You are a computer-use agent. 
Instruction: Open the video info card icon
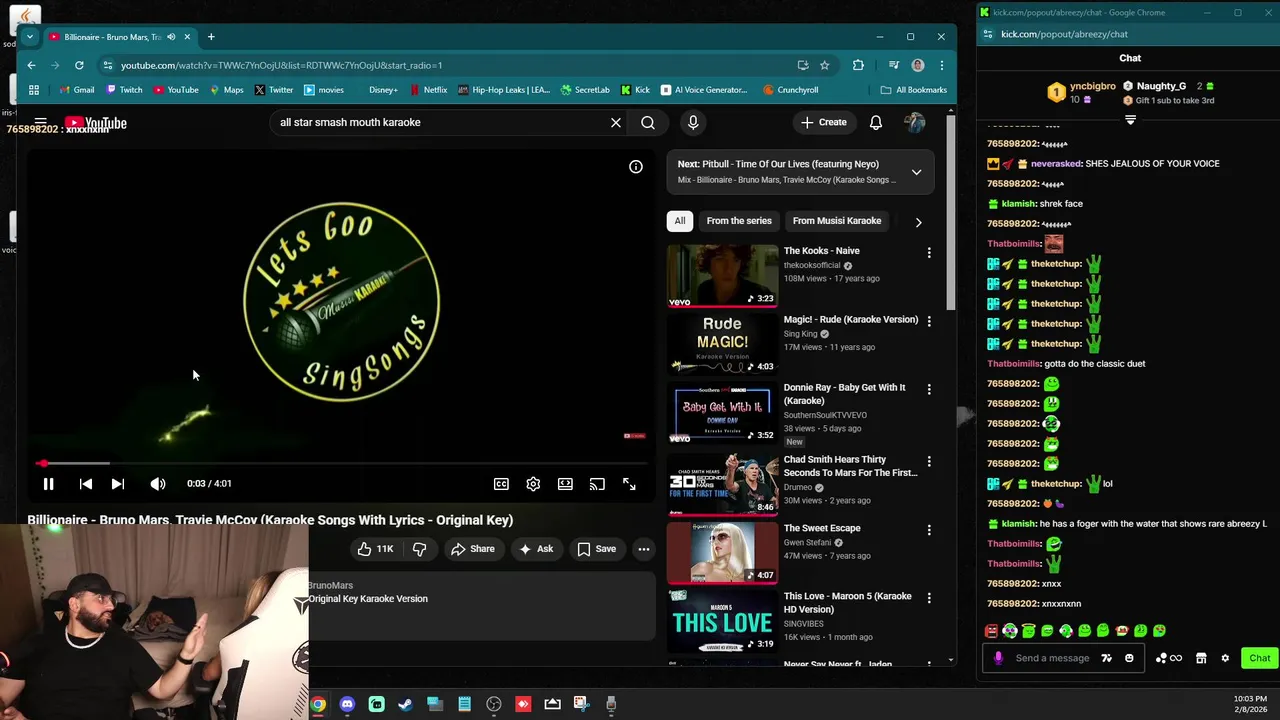[636, 167]
